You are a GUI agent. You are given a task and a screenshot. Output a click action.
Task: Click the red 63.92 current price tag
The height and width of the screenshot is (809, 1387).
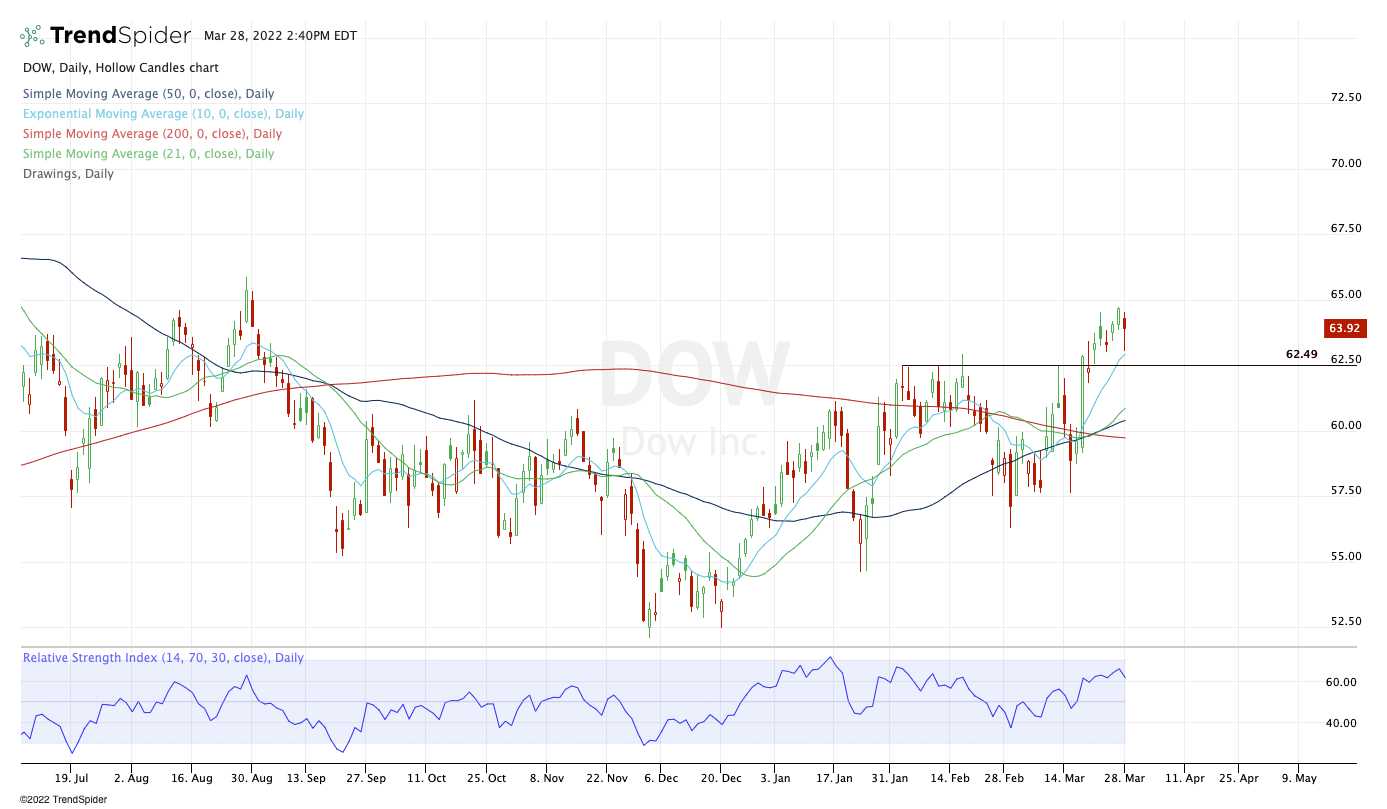1344,328
